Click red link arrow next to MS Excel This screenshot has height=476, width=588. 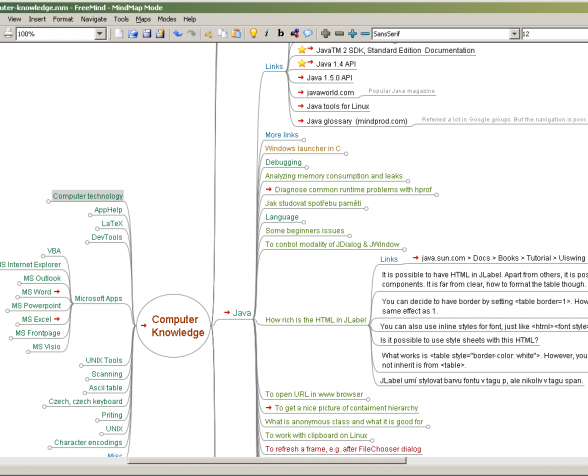[57, 319]
